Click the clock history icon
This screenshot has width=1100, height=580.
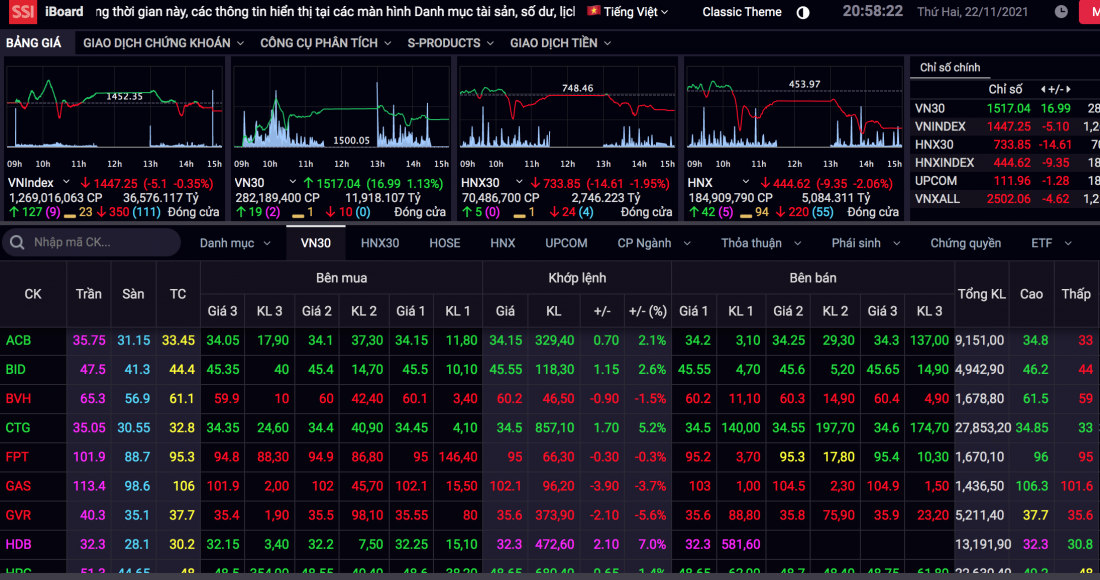[1061, 12]
